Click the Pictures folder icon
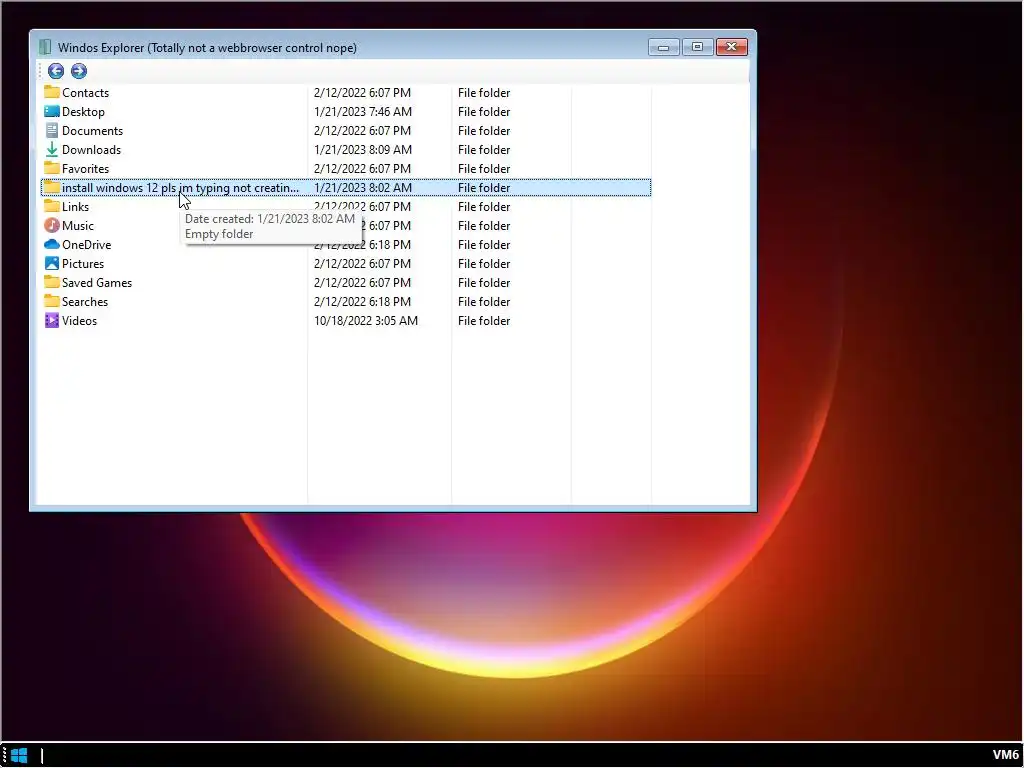Screen dimensions: 1024x768 tap(52, 263)
